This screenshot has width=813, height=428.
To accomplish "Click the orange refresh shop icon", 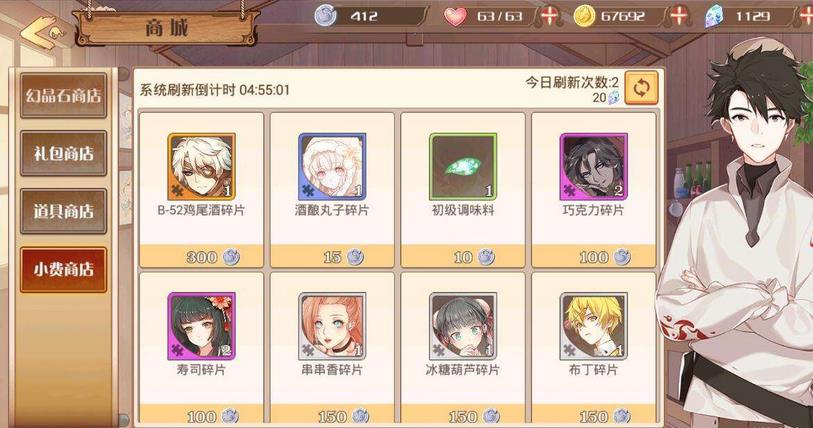I will point(641,88).
